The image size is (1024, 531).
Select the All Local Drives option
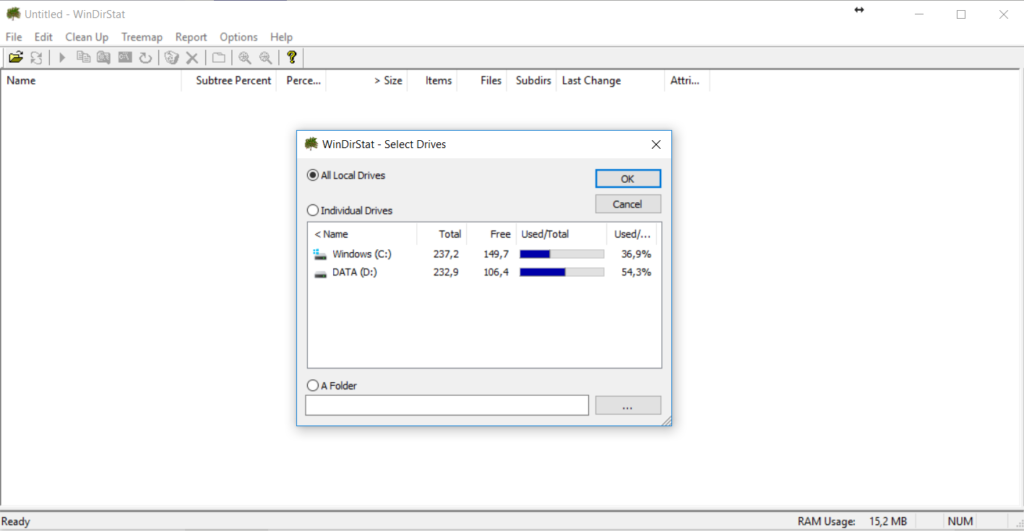[345, 175]
